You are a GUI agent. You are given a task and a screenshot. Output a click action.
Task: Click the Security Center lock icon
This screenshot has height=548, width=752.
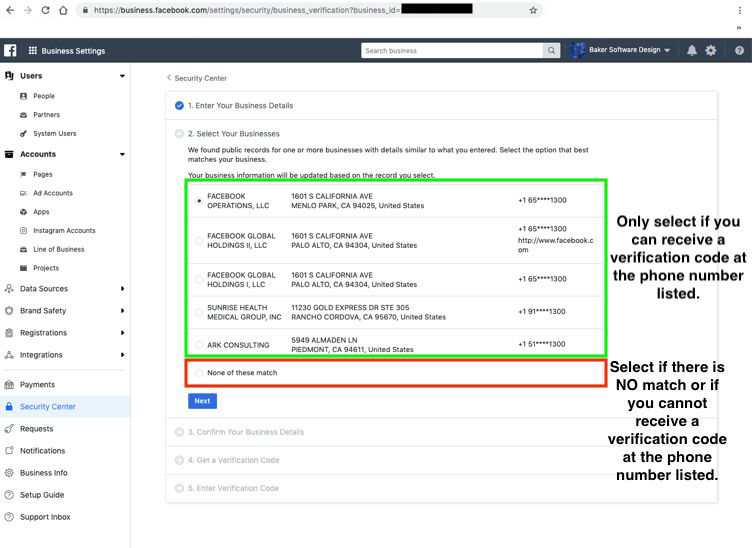pos(9,407)
